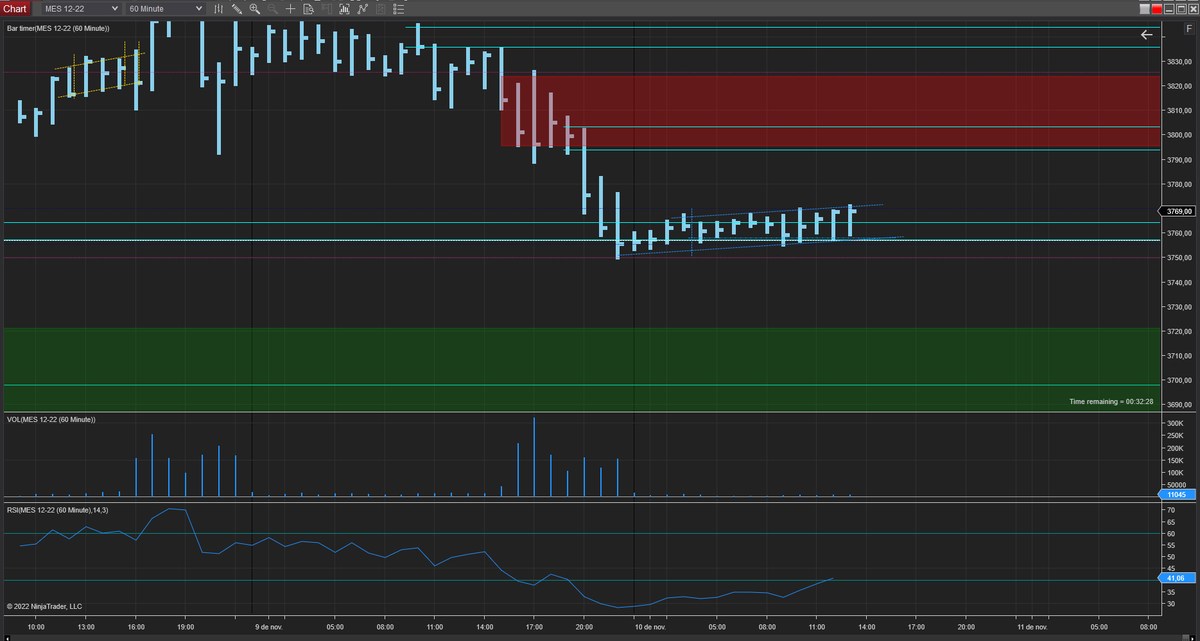1200x641 pixels.
Task: Click the red link color square
Action: 1159,8
